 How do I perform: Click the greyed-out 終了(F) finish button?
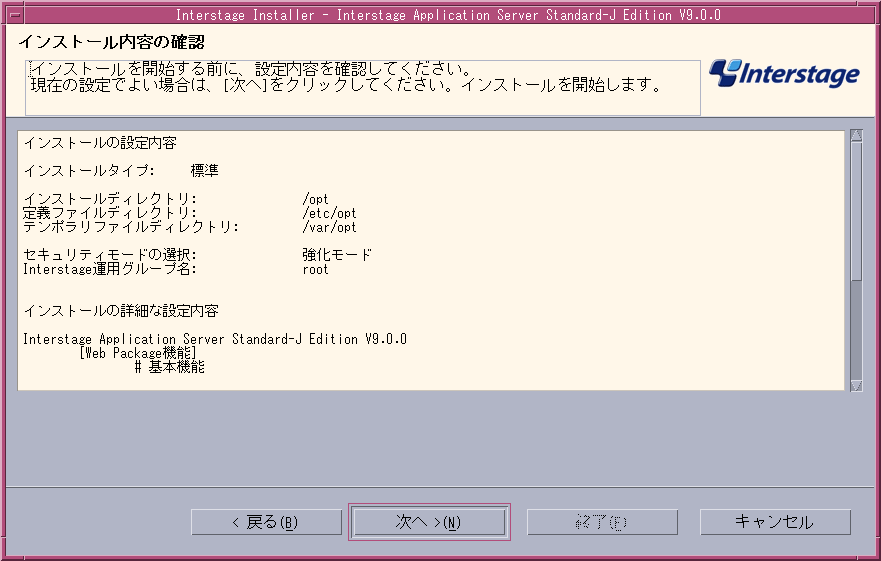pos(602,522)
